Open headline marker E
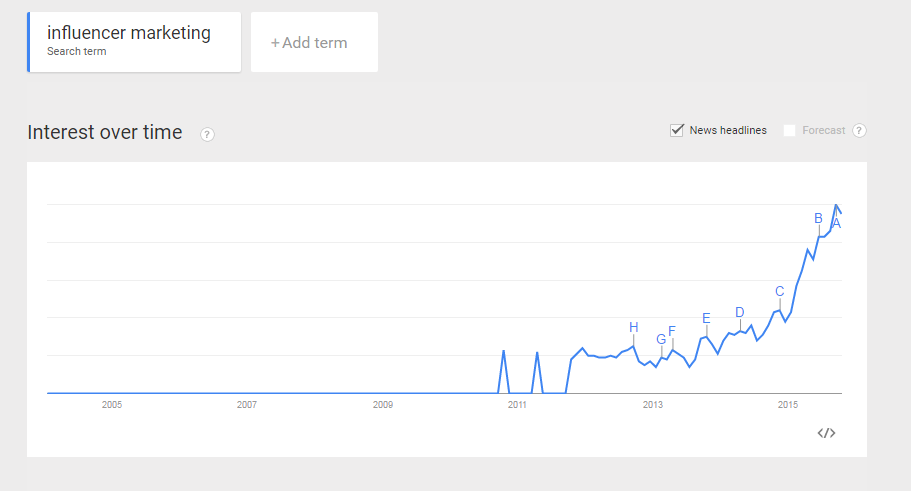 tap(706, 319)
